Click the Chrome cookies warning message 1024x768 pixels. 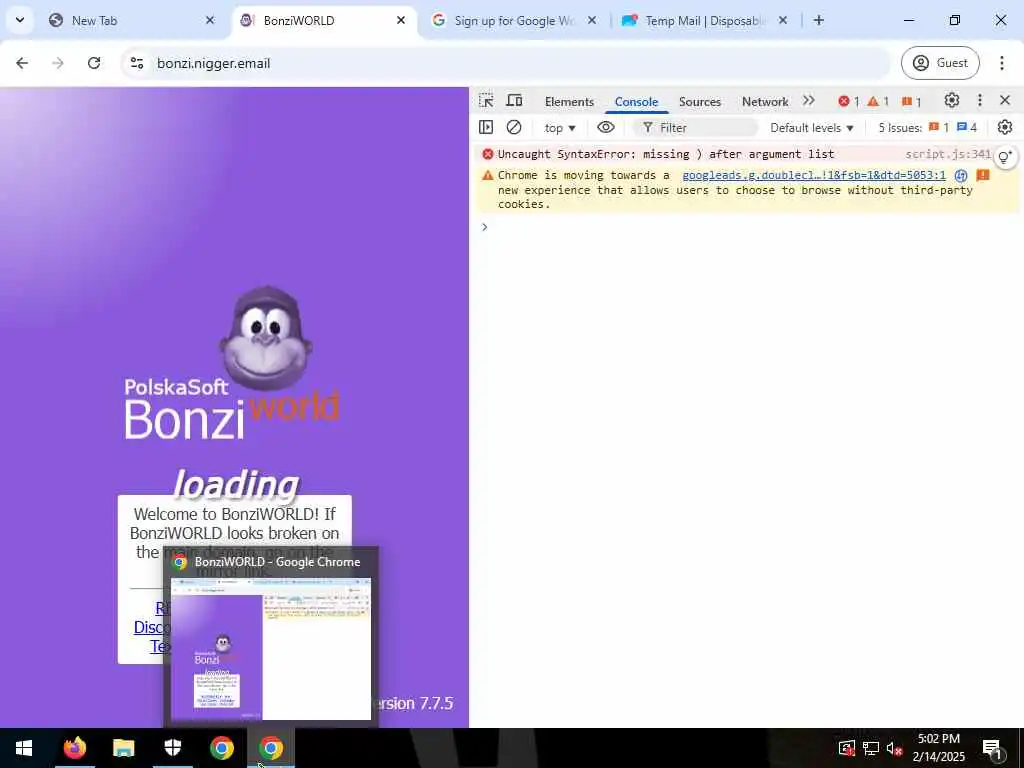click(735, 189)
